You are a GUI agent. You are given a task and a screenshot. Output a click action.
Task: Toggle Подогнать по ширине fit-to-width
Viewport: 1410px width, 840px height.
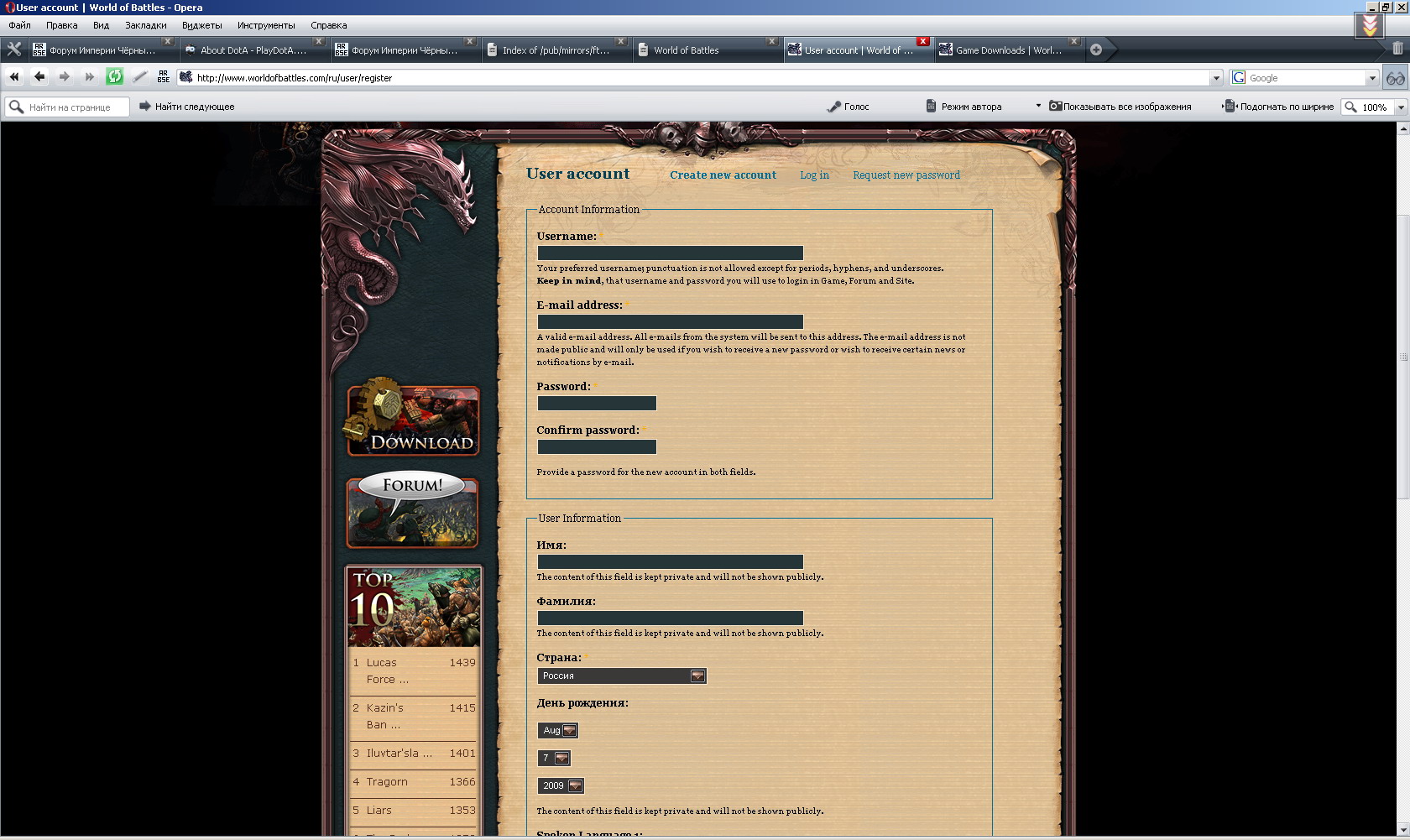pyautogui.click(x=1279, y=107)
